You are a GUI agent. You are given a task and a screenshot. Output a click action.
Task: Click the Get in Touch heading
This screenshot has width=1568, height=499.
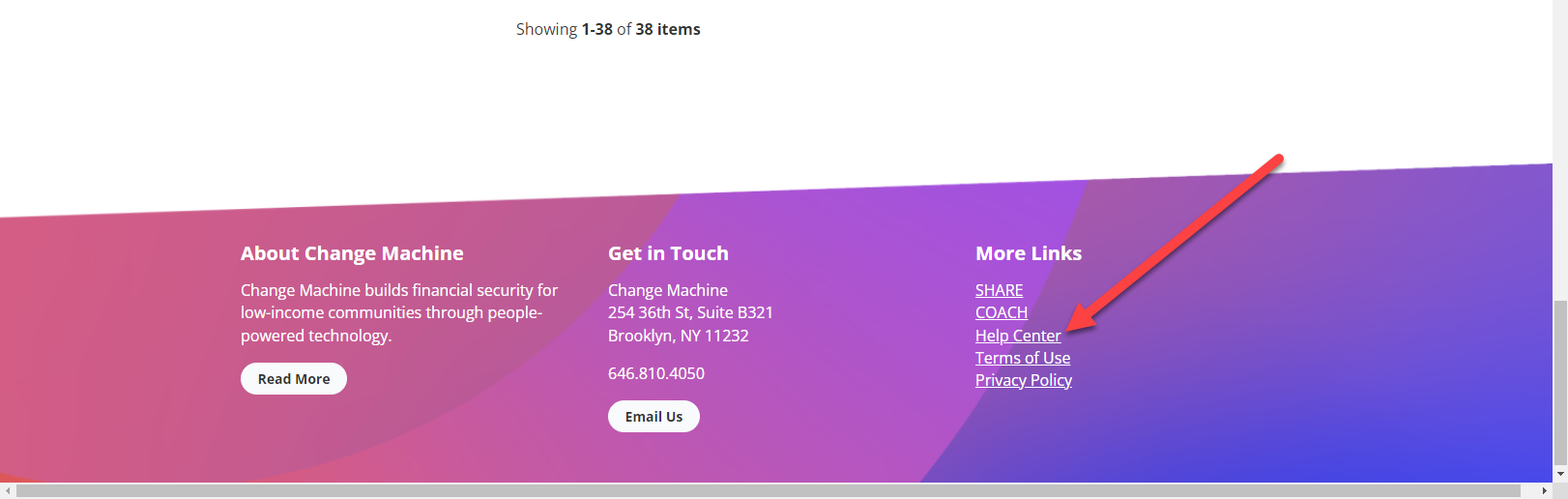(668, 253)
